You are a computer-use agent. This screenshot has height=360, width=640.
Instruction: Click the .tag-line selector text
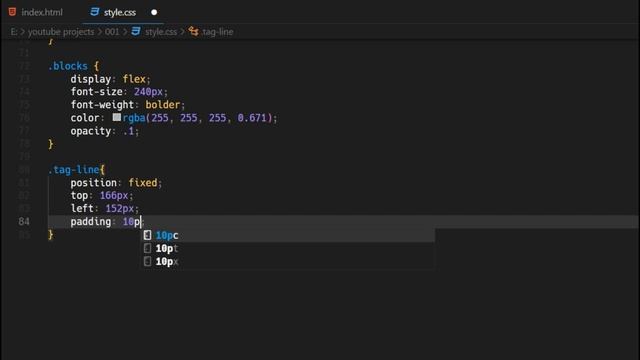(x=74, y=170)
